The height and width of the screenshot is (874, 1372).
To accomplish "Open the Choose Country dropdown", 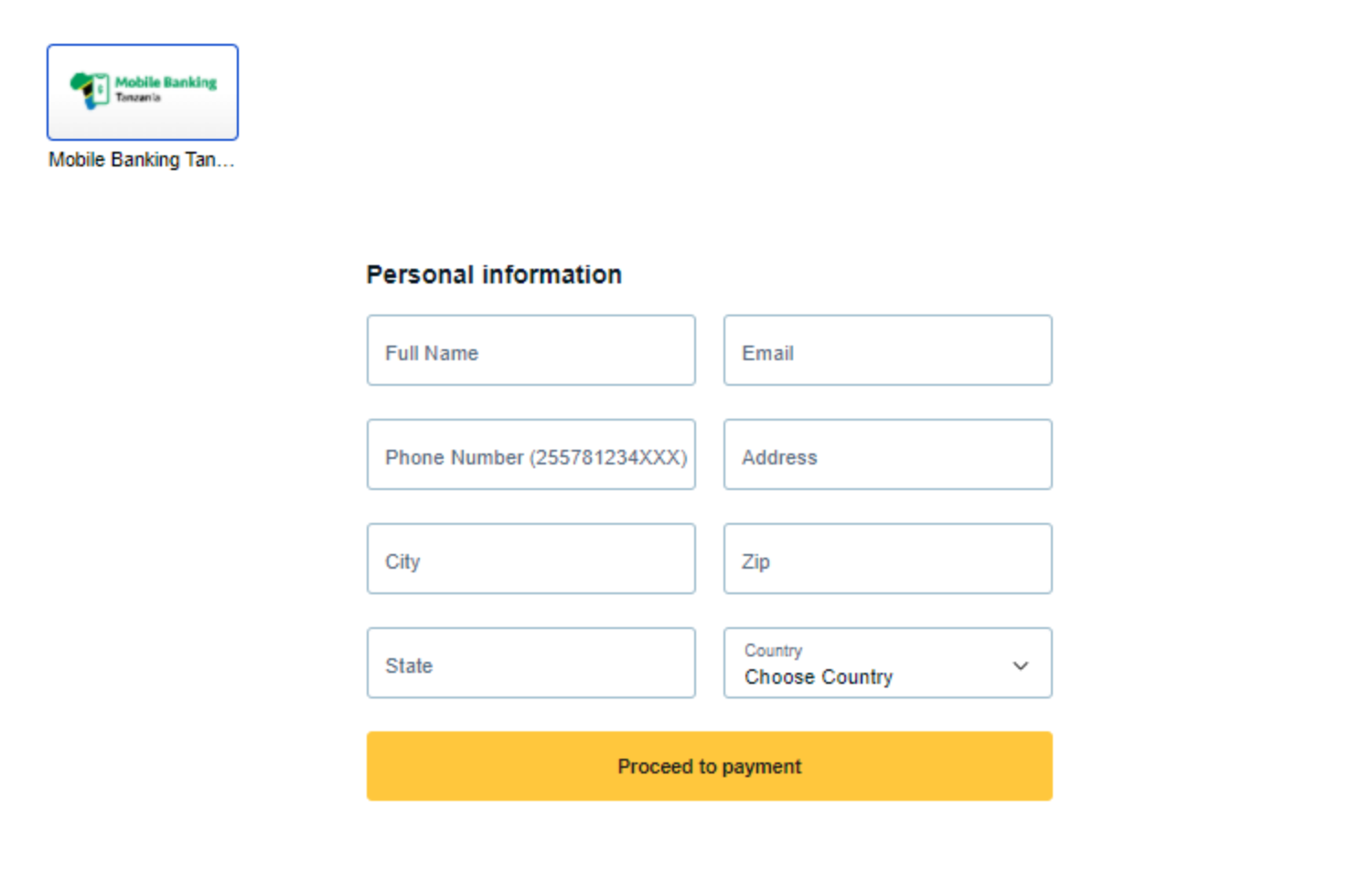I will [888, 663].
